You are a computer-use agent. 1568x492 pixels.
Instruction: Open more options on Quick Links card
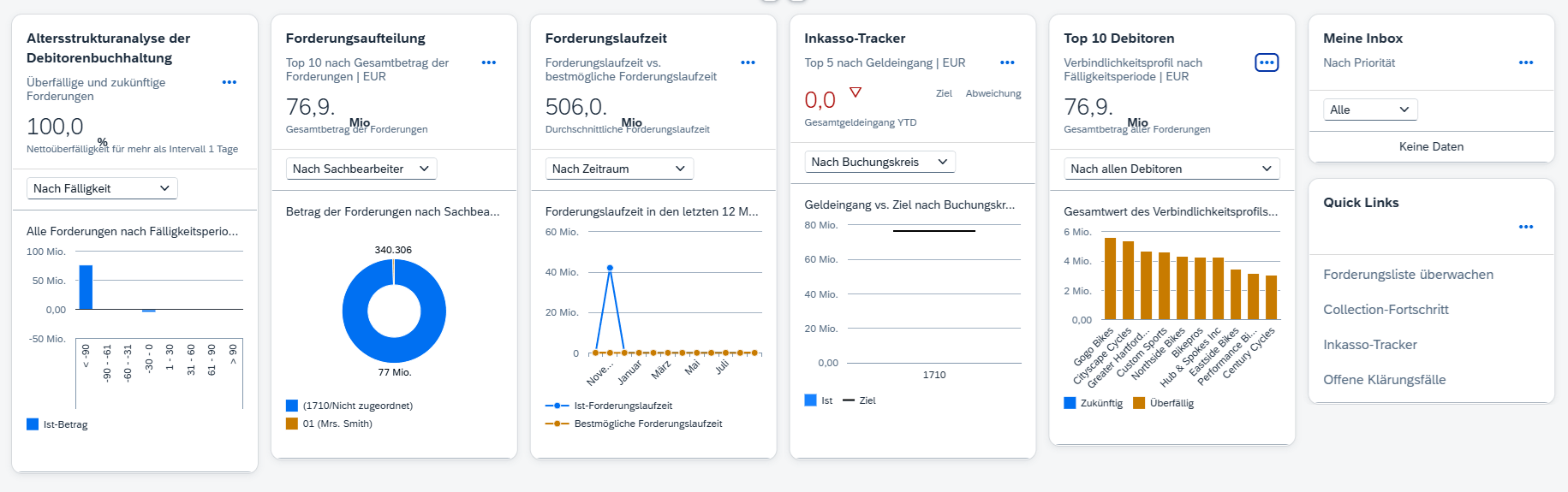(1525, 227)
